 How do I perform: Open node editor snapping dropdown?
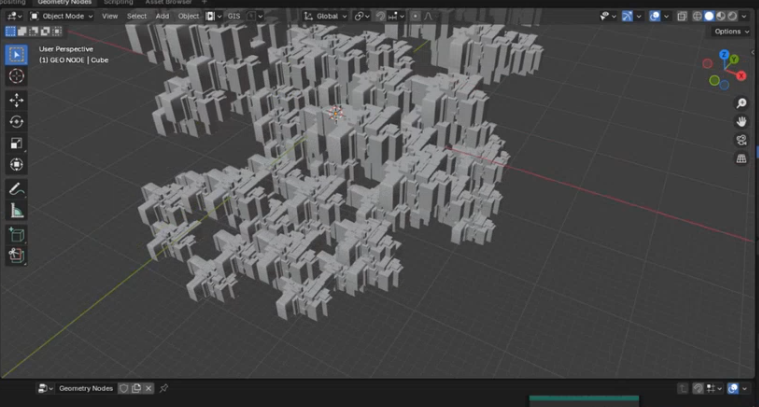coord(714,388)
